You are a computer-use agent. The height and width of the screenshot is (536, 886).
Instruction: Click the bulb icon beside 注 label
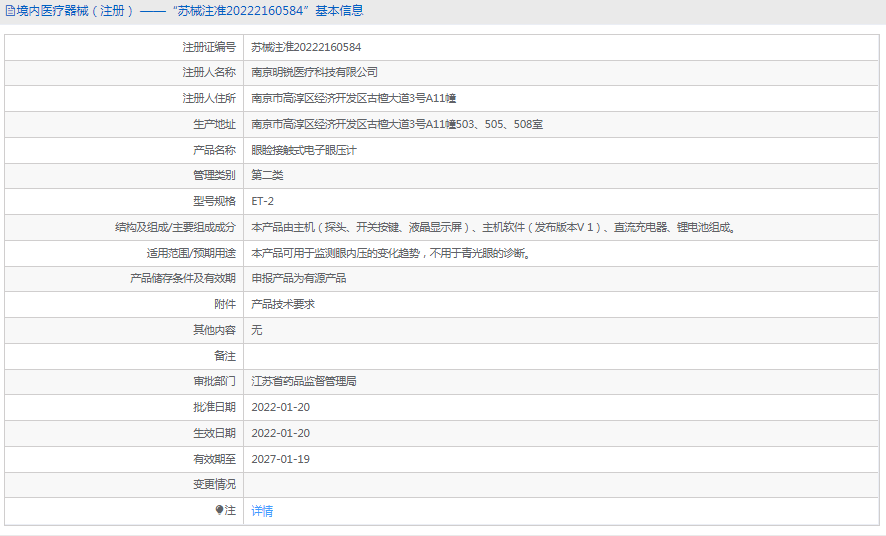(x=219, y=510)
